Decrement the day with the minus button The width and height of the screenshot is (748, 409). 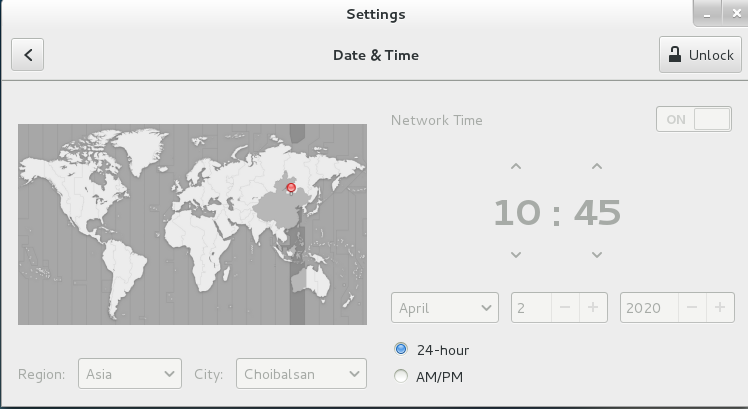click(565, 308)
